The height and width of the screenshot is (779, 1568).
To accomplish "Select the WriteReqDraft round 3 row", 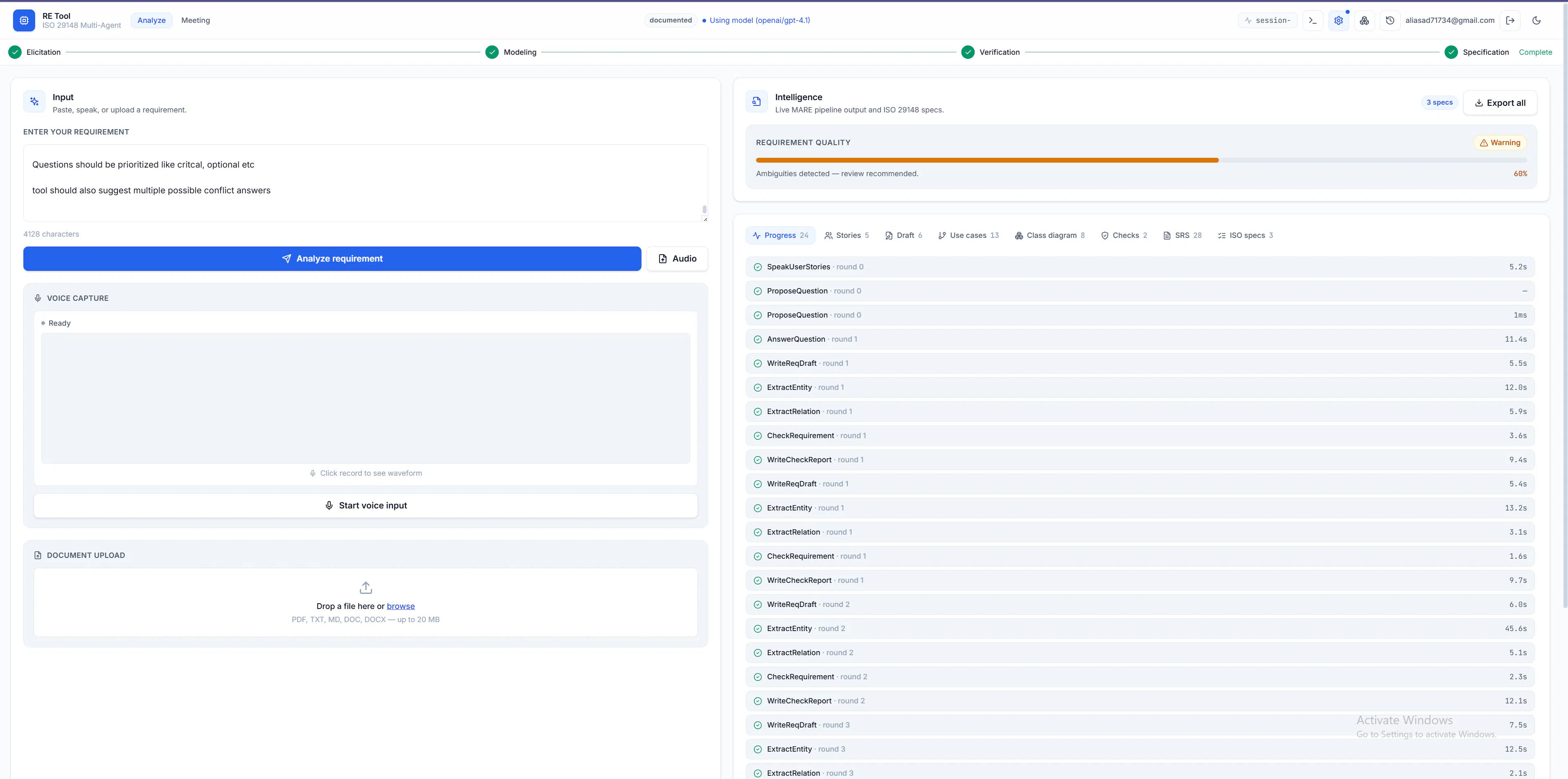I will pos(1140,725).
